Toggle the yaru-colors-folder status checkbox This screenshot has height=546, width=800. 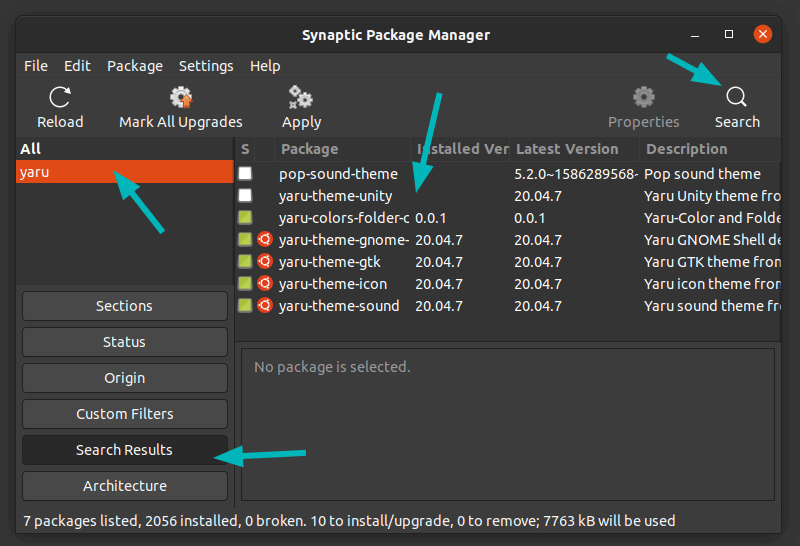pyautogui.click(x=245, y=218)
